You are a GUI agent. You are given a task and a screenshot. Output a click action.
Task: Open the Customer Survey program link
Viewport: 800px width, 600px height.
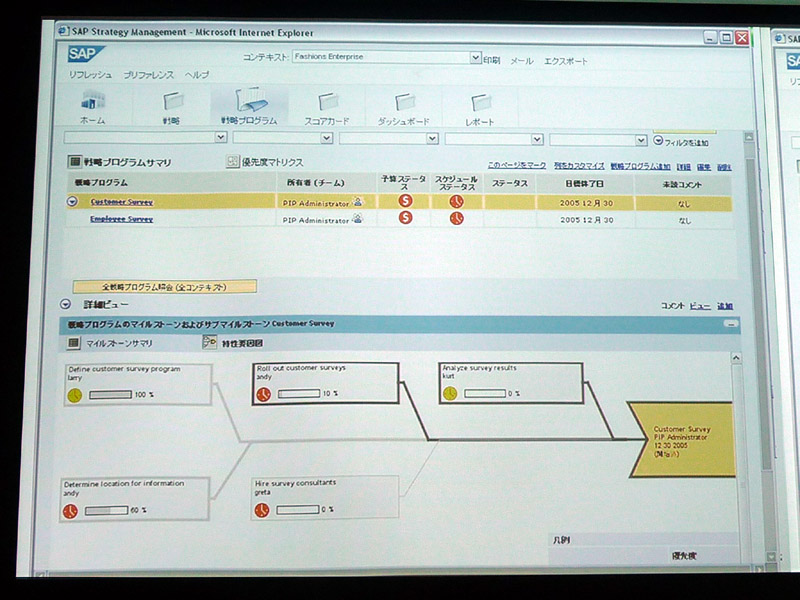[121, 202]
